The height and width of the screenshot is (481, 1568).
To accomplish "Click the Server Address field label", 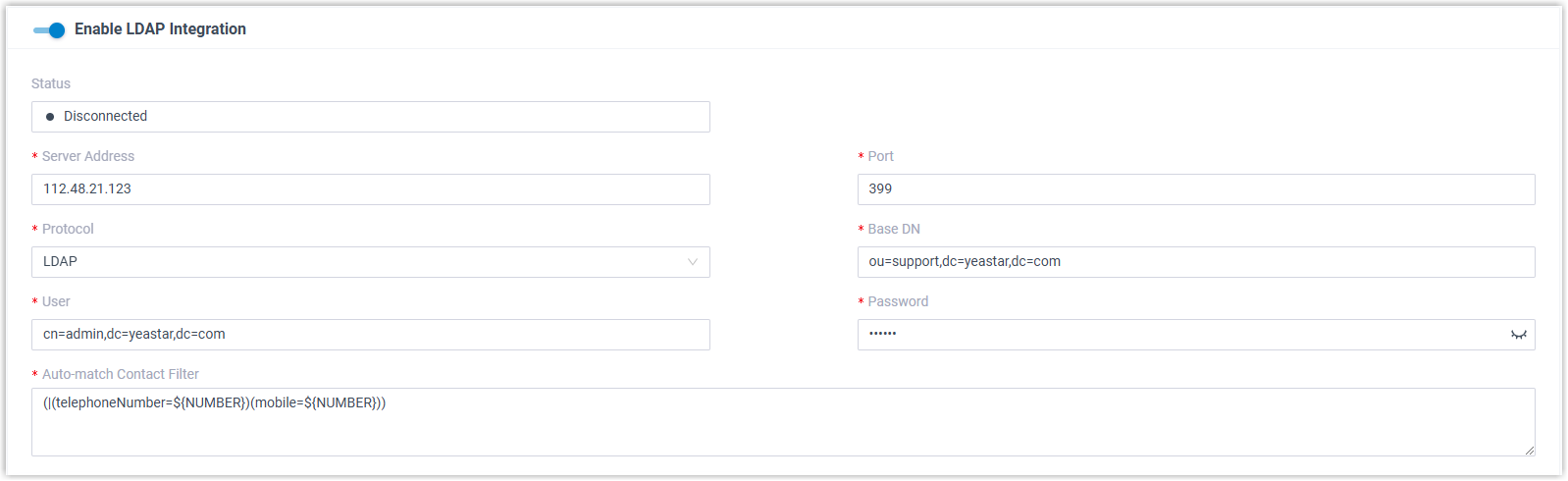I will pos(88,156).
